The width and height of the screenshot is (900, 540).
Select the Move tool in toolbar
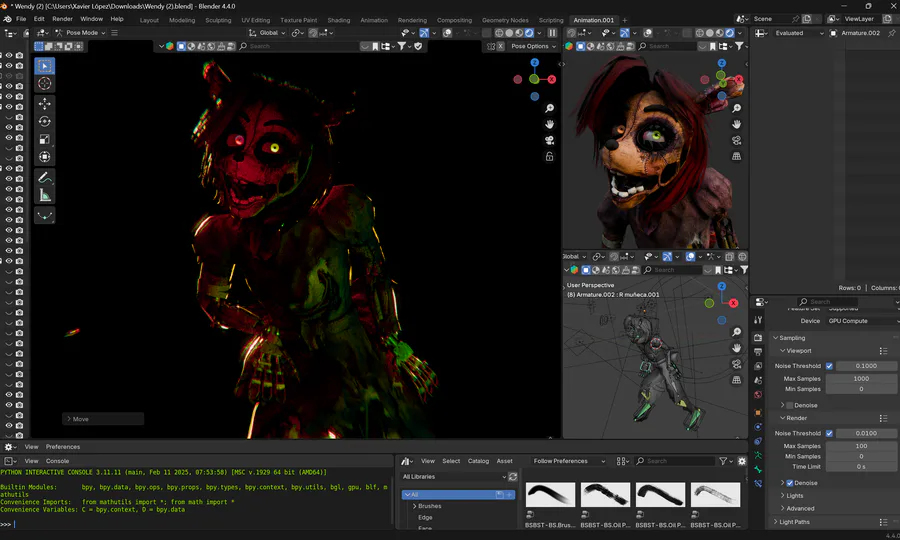click(x=45, y=104)
